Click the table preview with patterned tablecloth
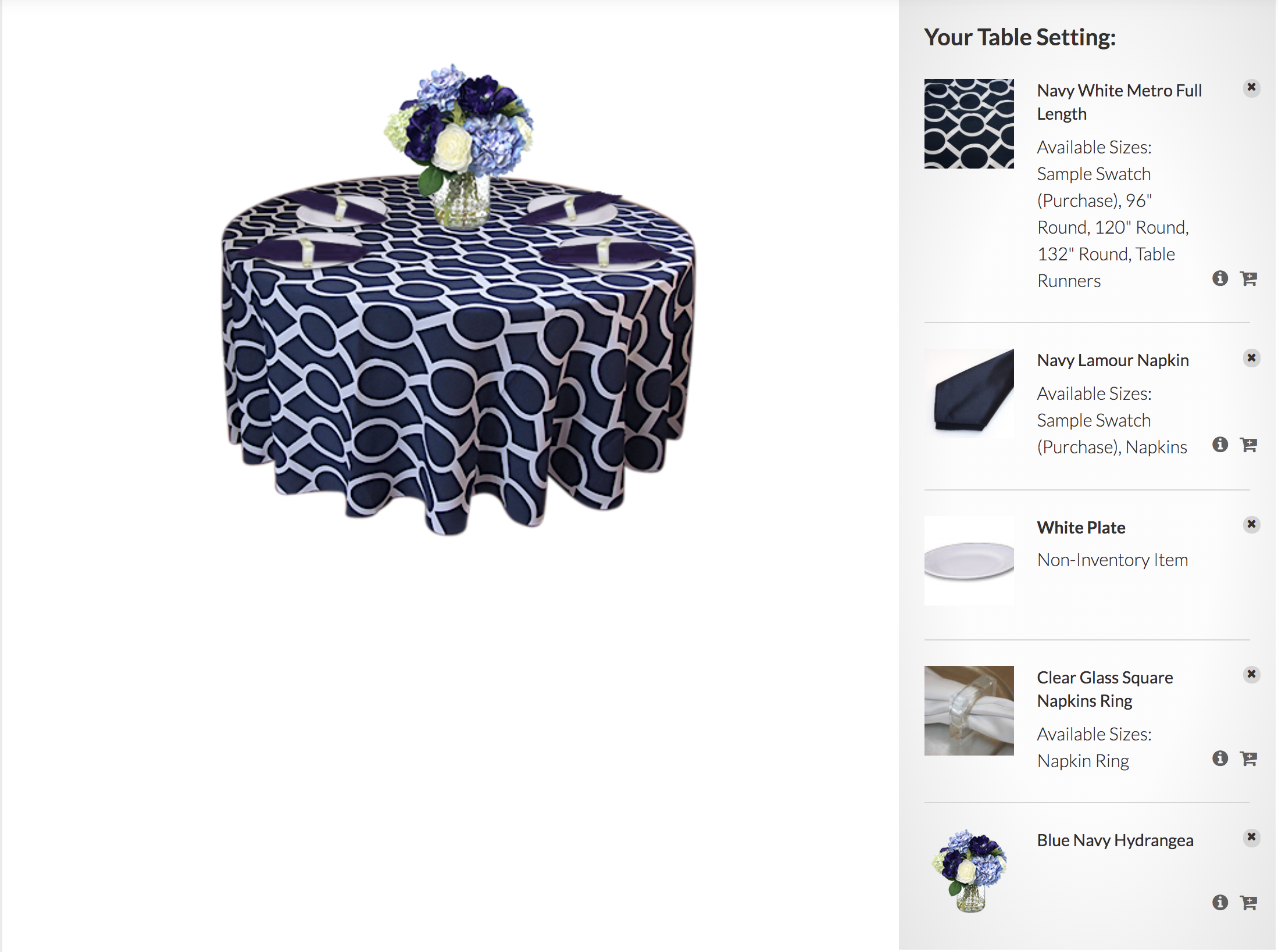This screenshot has width=1278, height=952. tap(458, 299)
